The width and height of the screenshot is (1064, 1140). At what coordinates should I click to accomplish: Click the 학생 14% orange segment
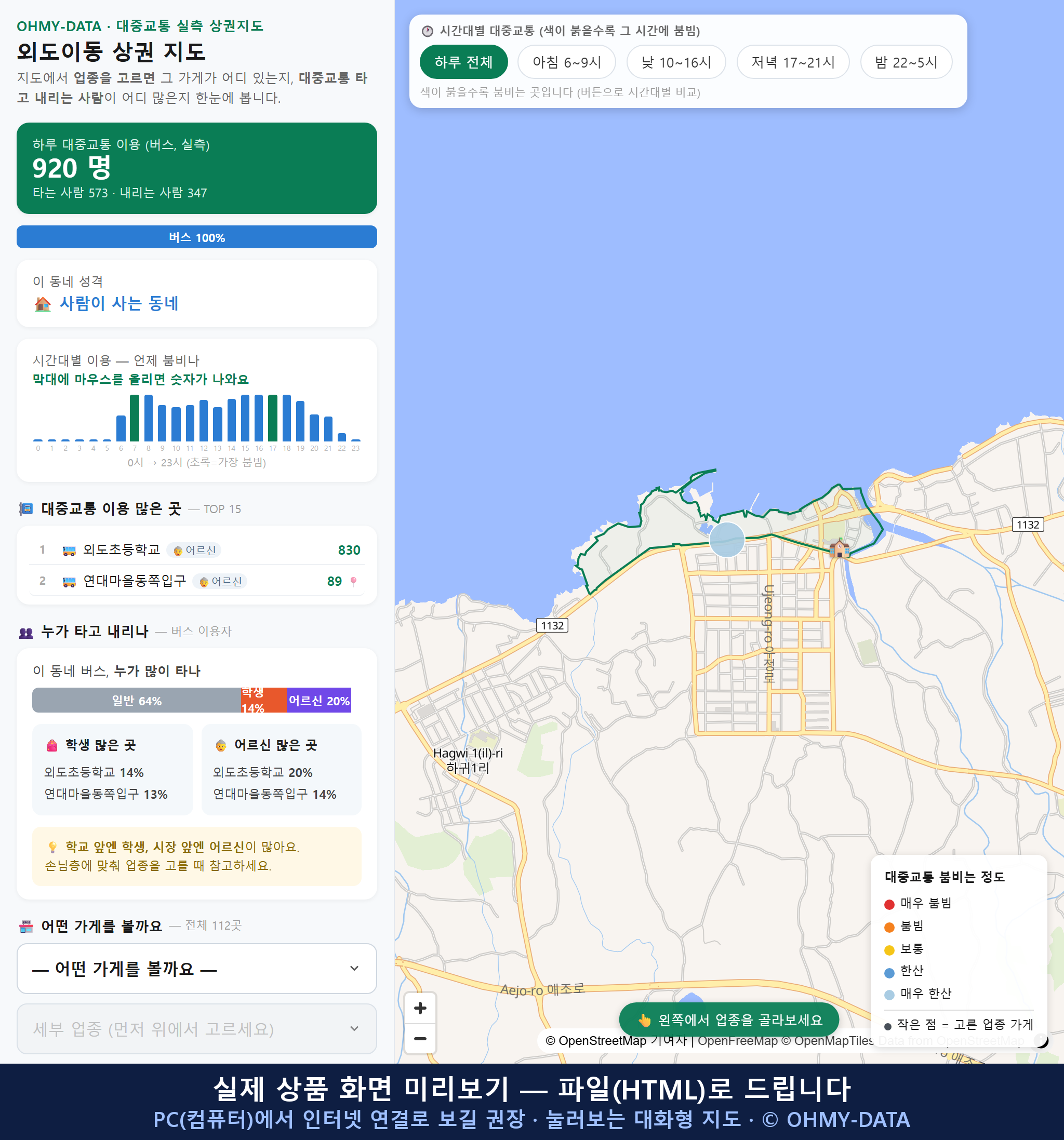(263, 700)
